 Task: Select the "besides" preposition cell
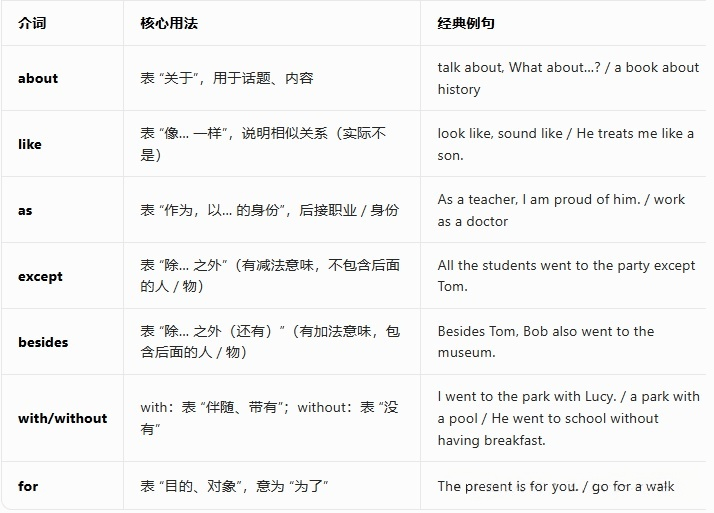(43, 342)
